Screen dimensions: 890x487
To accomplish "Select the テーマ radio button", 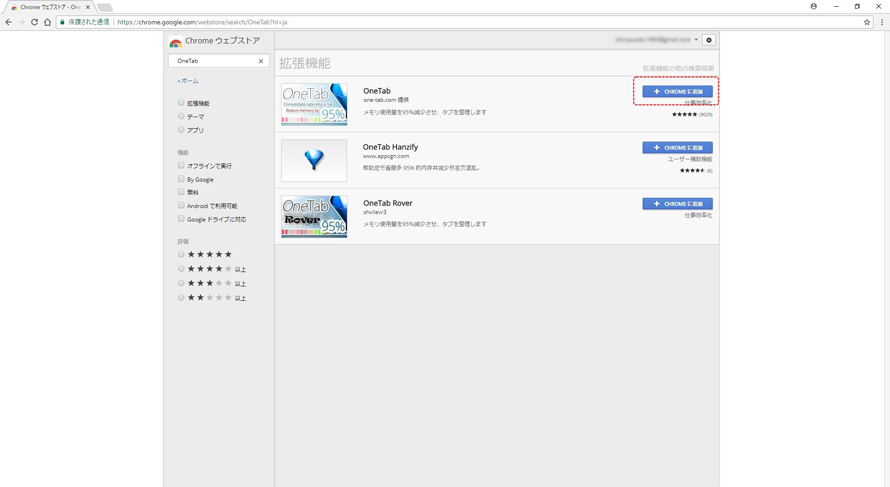I will pyautogui.click(x=181, y=116).
